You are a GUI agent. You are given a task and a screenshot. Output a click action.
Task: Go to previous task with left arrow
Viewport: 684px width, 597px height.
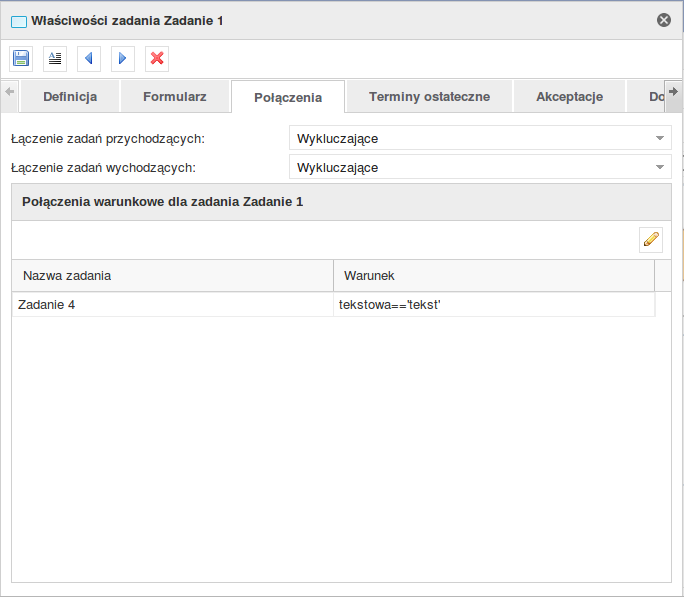pyautogui.click(x=89, y=59)
